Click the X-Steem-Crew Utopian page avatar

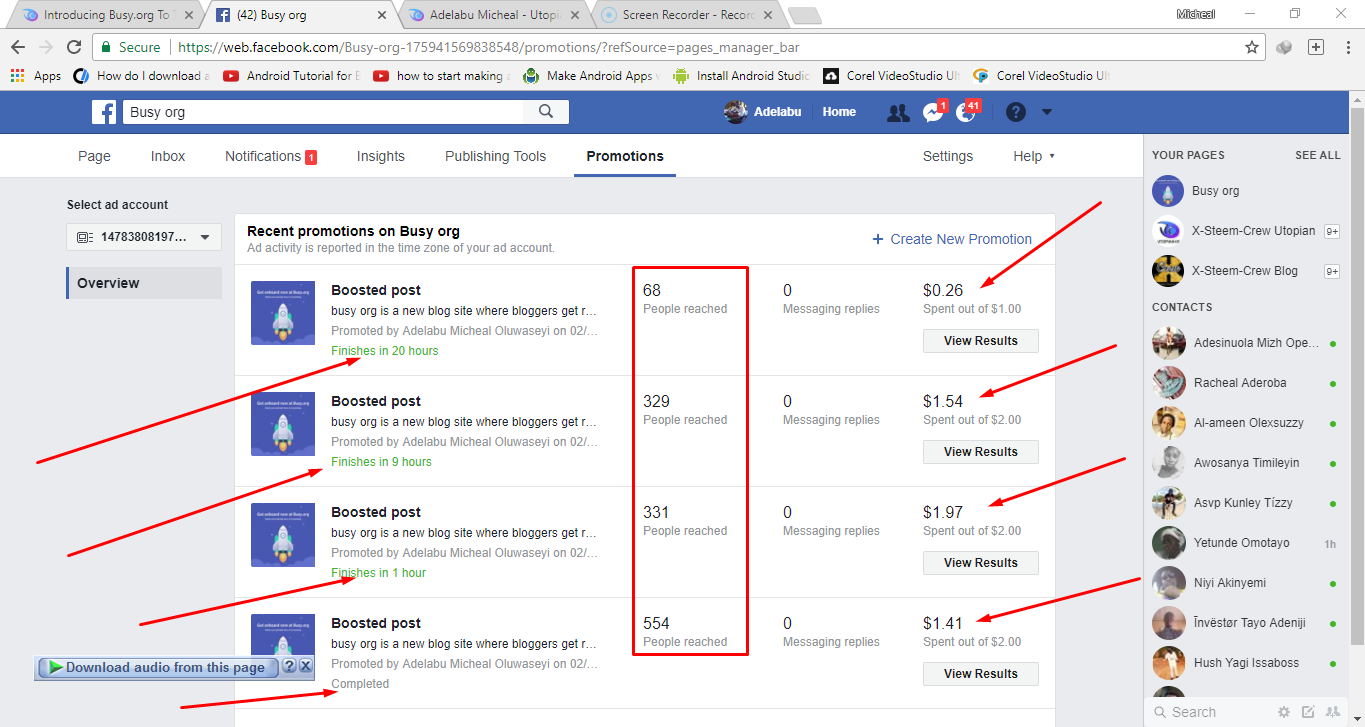(x=1168, y=231)
